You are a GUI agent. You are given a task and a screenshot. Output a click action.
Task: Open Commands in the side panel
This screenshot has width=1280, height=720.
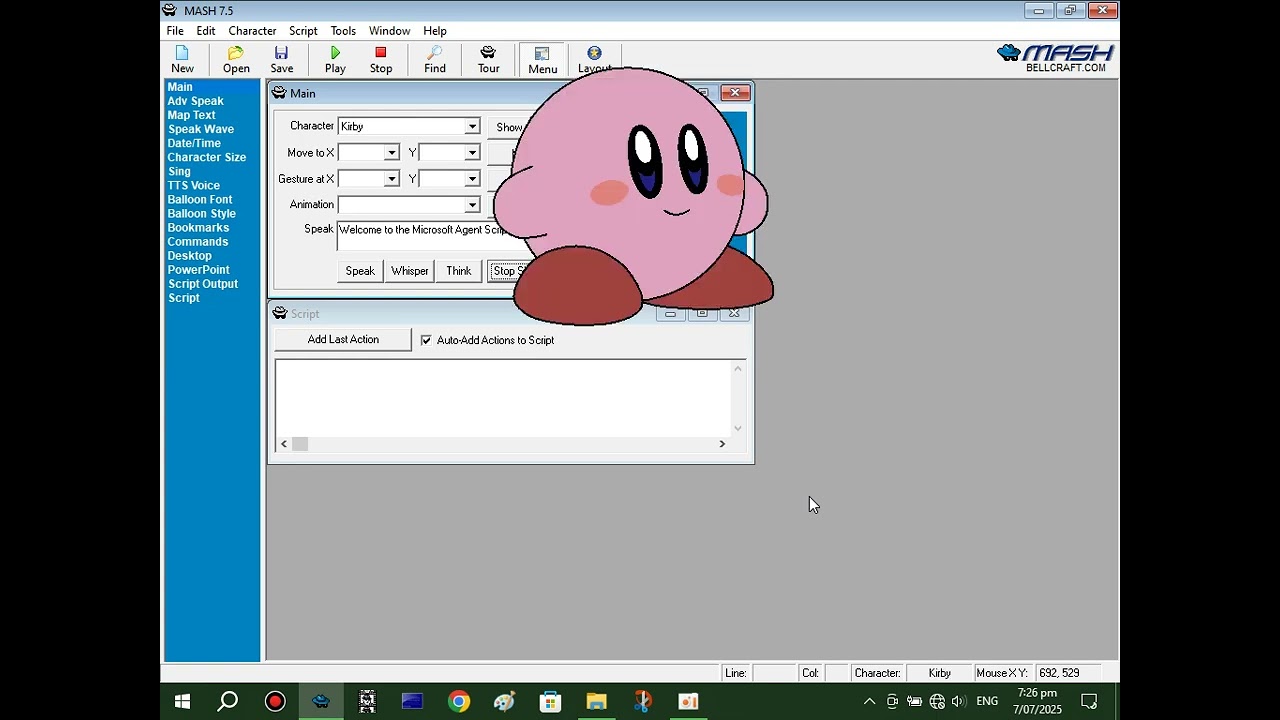coord(198,241)
